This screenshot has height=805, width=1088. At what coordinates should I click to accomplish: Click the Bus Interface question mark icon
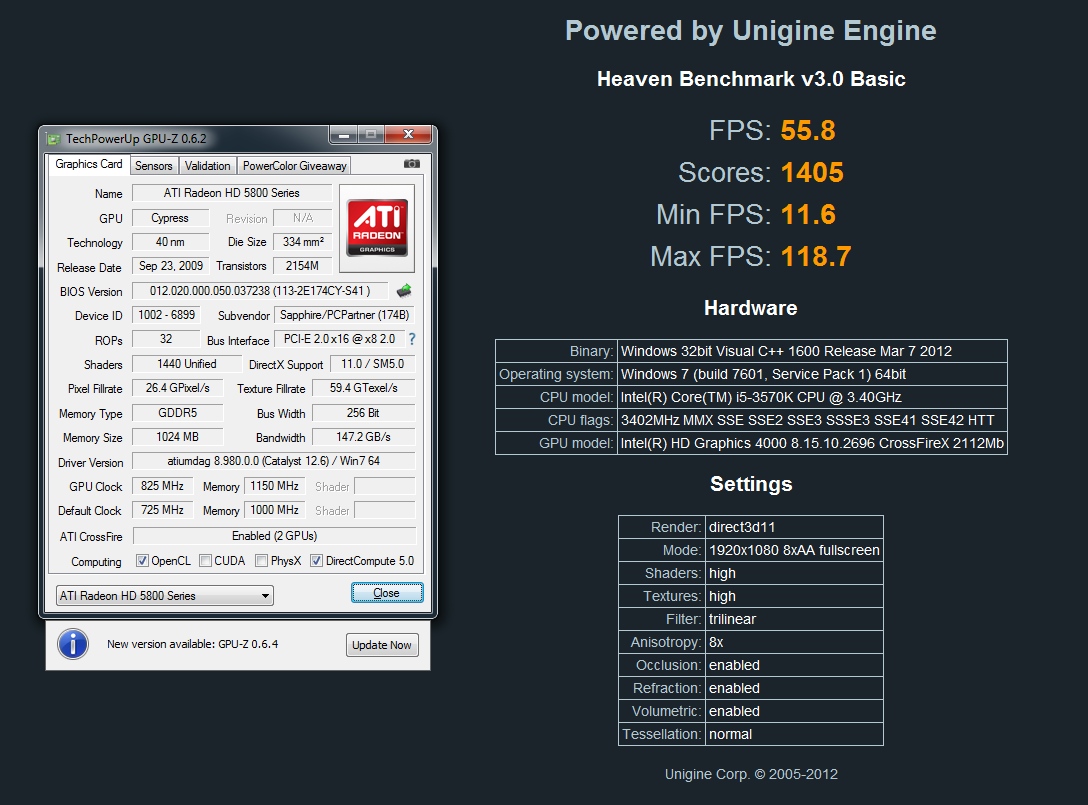pyautogui.click(x=412, y=339)
